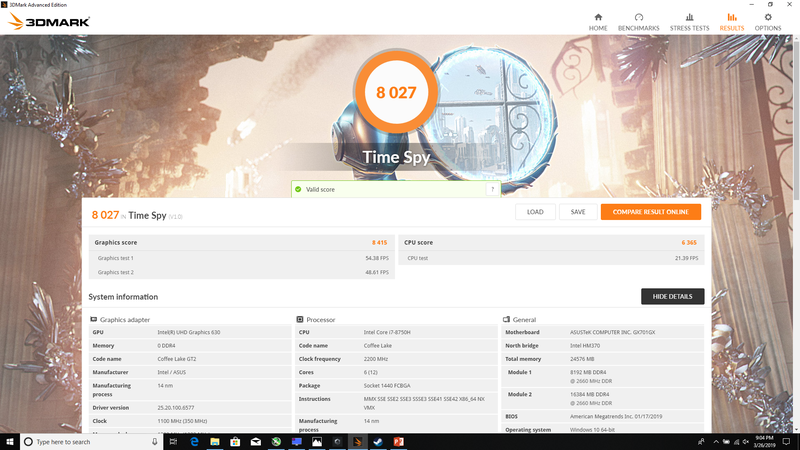
Task: Collapse system info with Hide Details
Action: point(672,297)
